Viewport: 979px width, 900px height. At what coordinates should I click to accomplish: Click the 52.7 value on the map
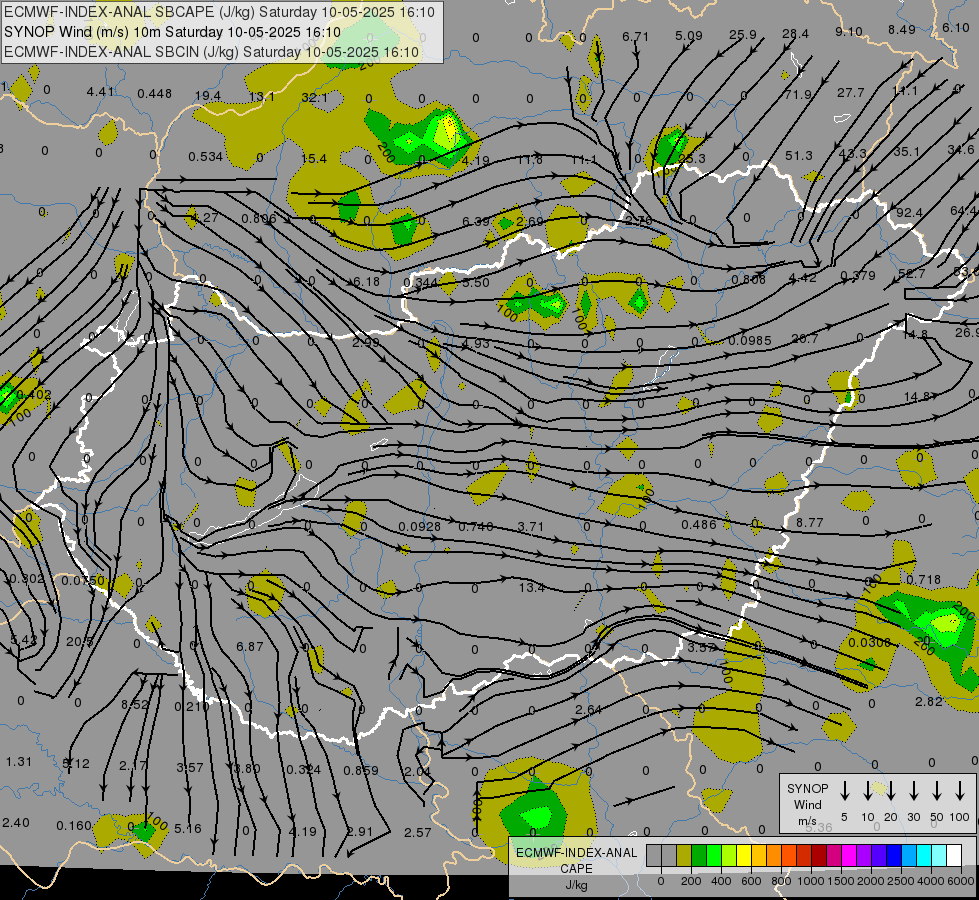(912, 274)
